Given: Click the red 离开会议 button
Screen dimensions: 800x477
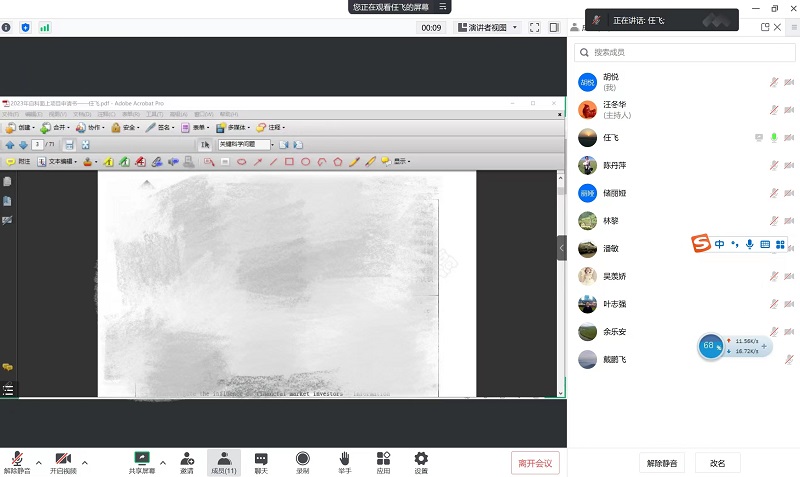Looking at the screenshot, I should pos(535,462).
